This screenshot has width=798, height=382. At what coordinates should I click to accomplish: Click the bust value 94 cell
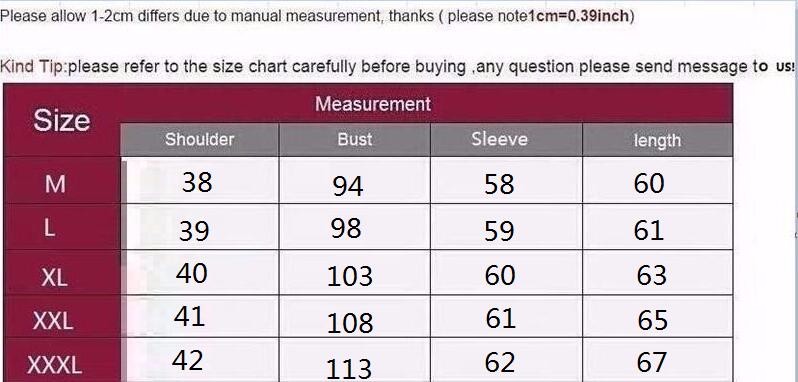(x=355, y=181)
